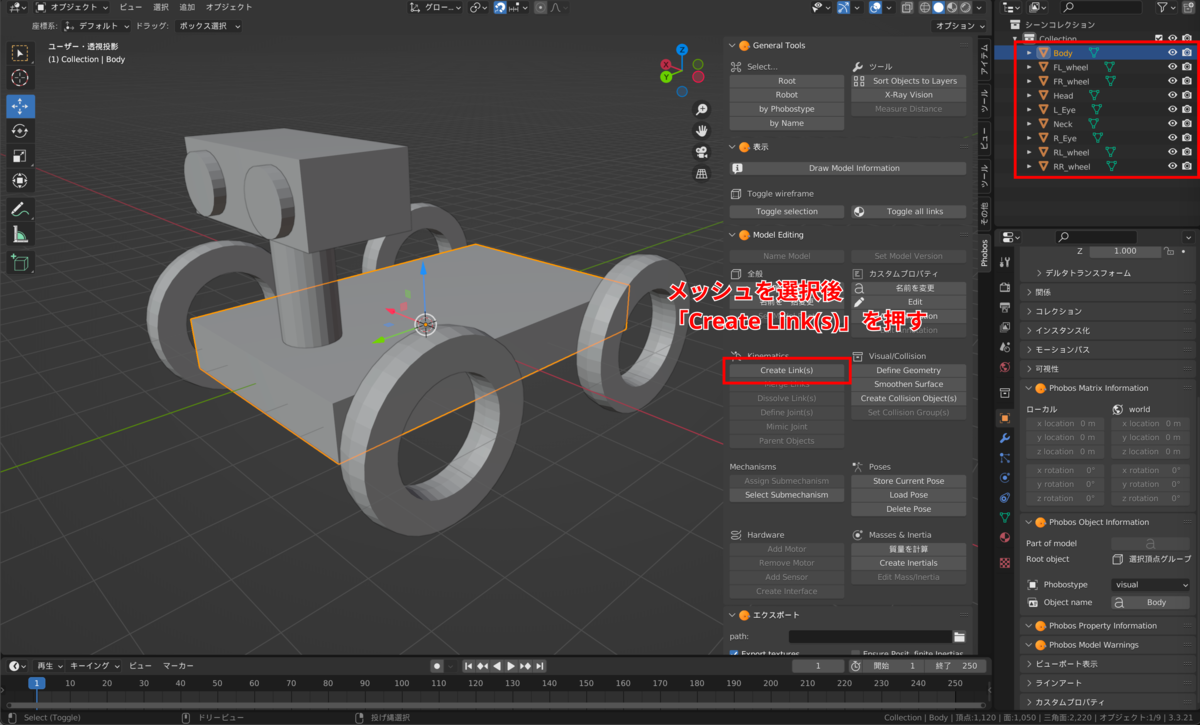This screenshot has height=725, width=1200.
Task: Collapse the General Tools panel
Action: (x=732, y=45)
